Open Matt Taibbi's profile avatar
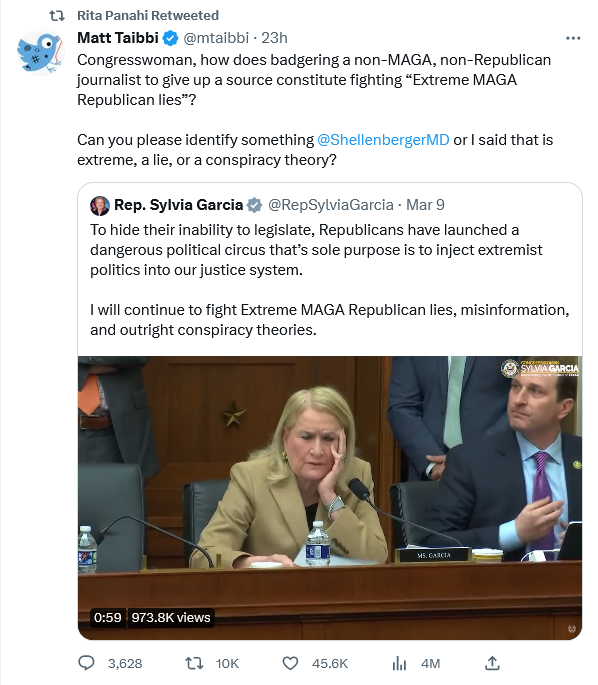 40,52
